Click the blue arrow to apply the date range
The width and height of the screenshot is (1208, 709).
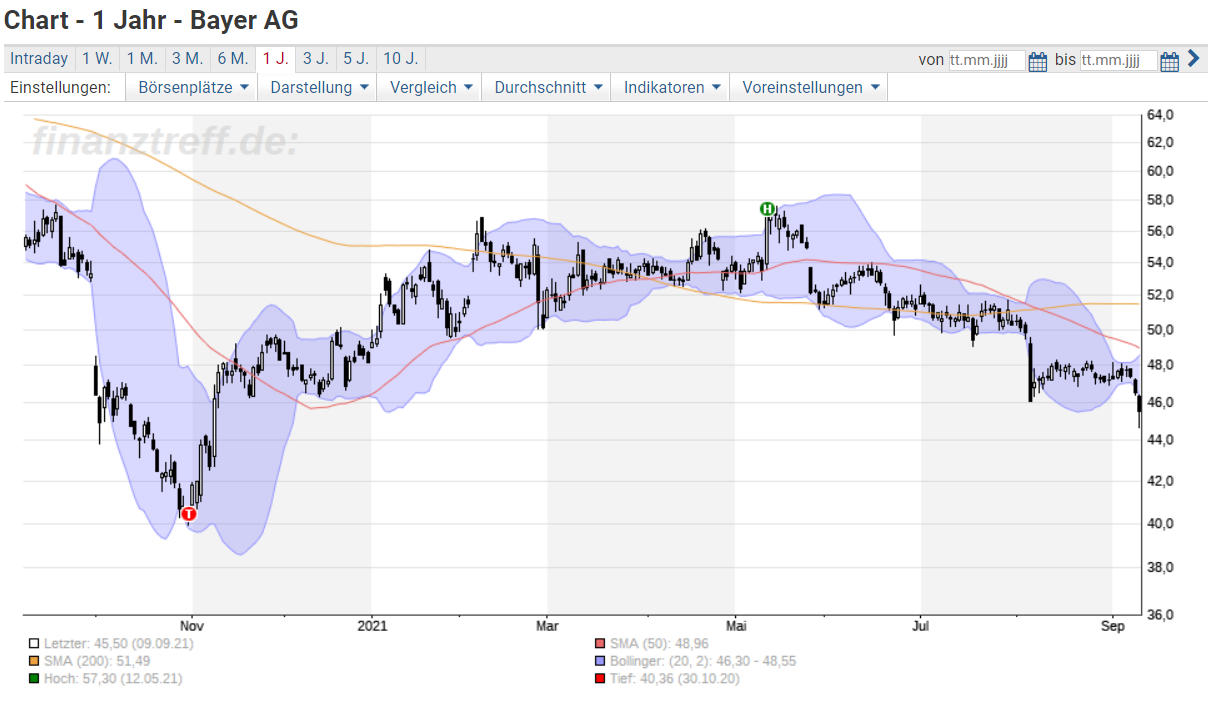tap(1192, 59)
